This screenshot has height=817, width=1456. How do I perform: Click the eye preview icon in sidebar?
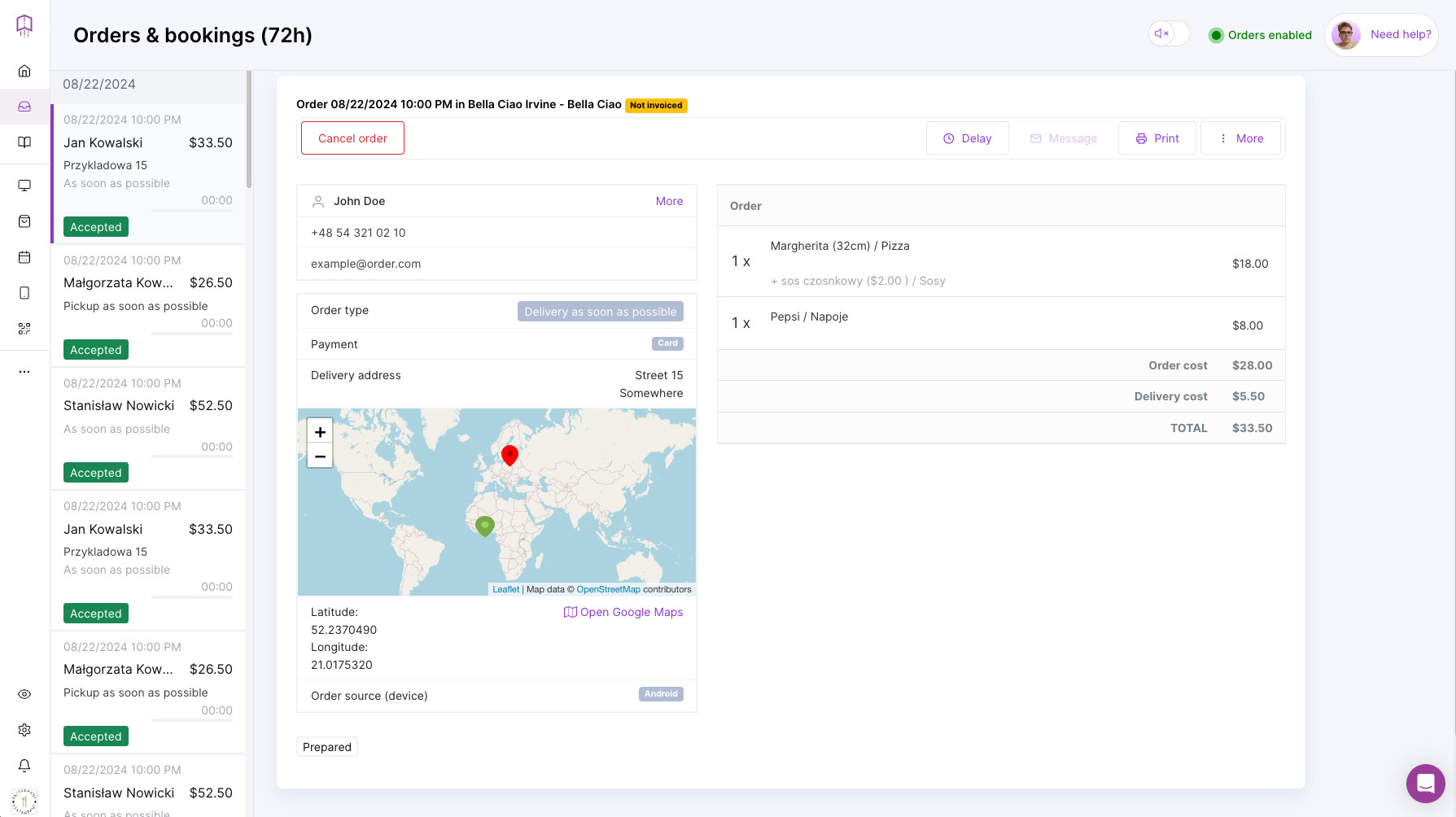pos(24,694)
